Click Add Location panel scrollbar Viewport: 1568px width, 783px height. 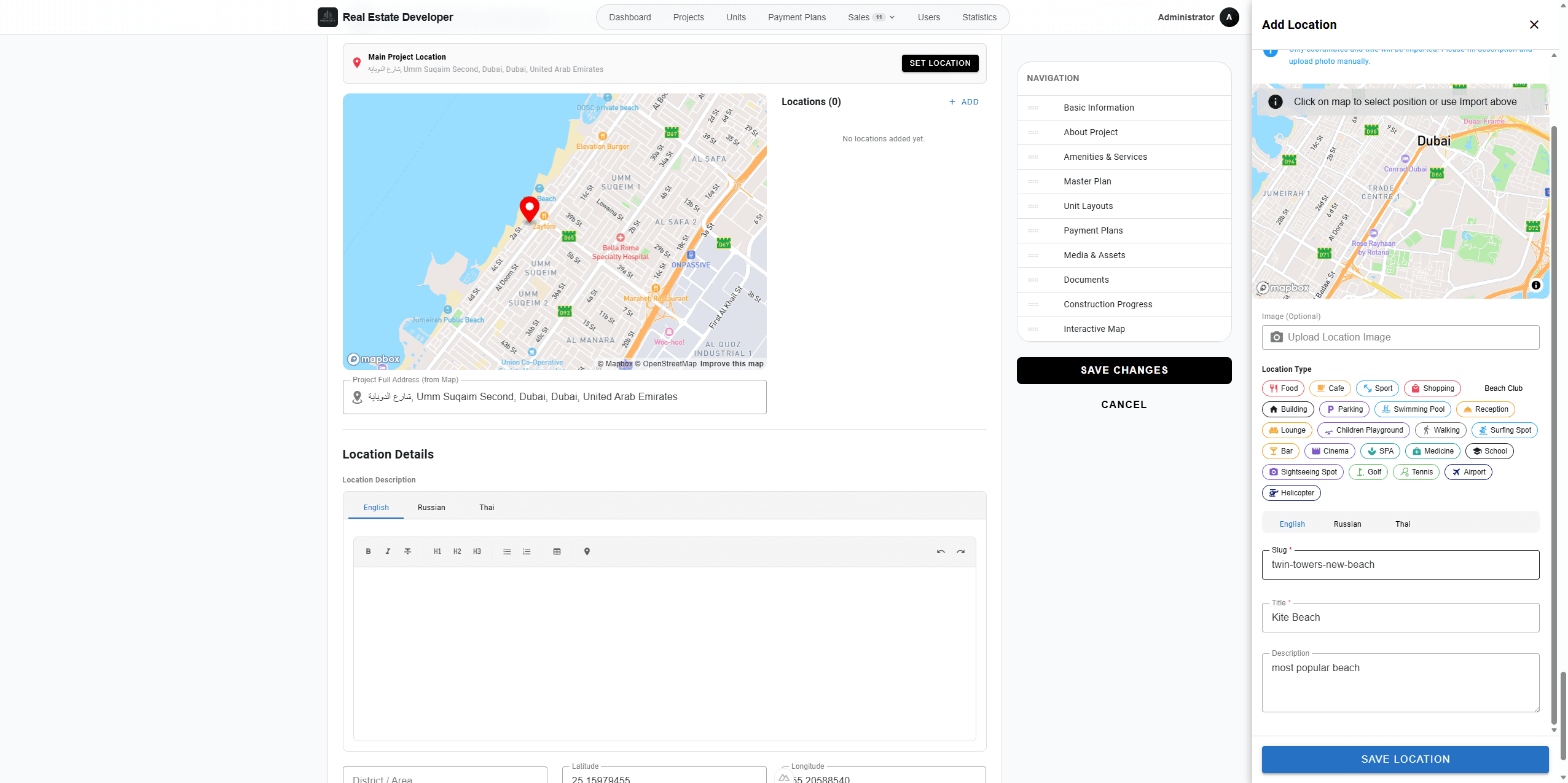(1554, 424)
